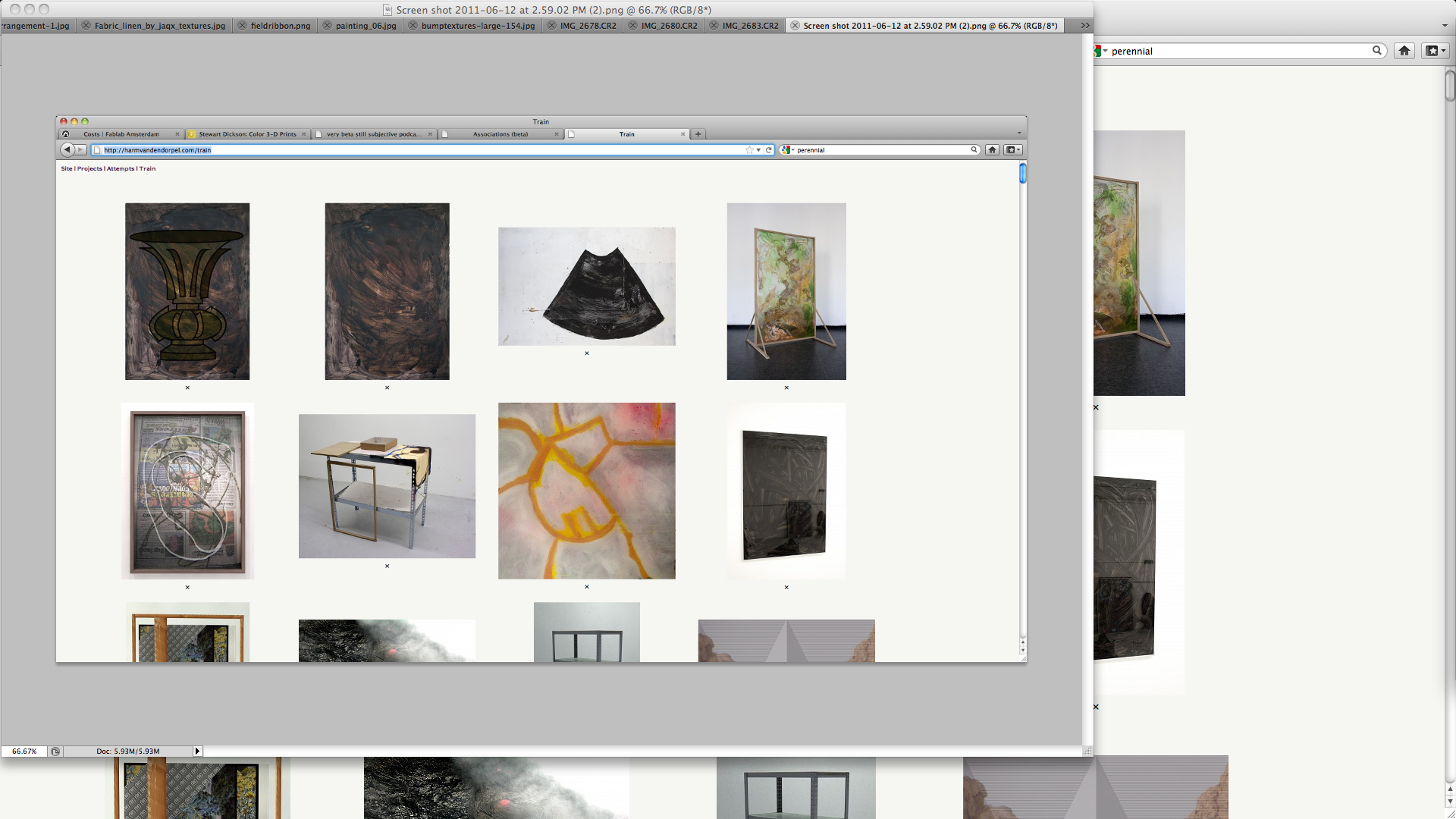Switch to the IMG_2683.CR2 document tab

click(x=750, y=26)
